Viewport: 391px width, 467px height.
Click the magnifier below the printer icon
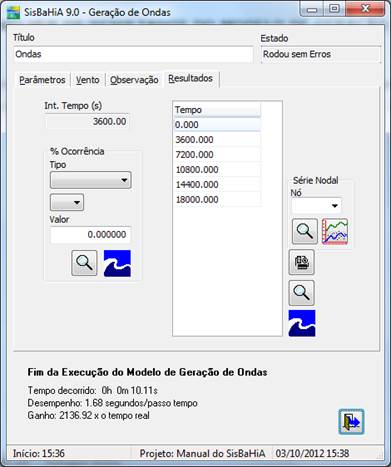click(x=301, y=293)
